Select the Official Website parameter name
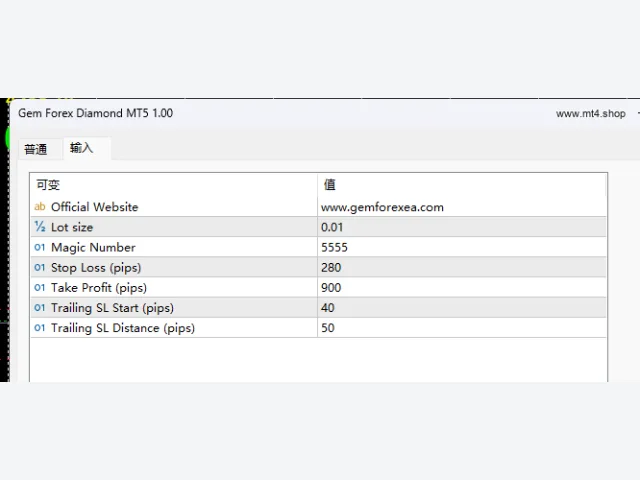This screenshot has width=640, height=480. tap(94, 207)
